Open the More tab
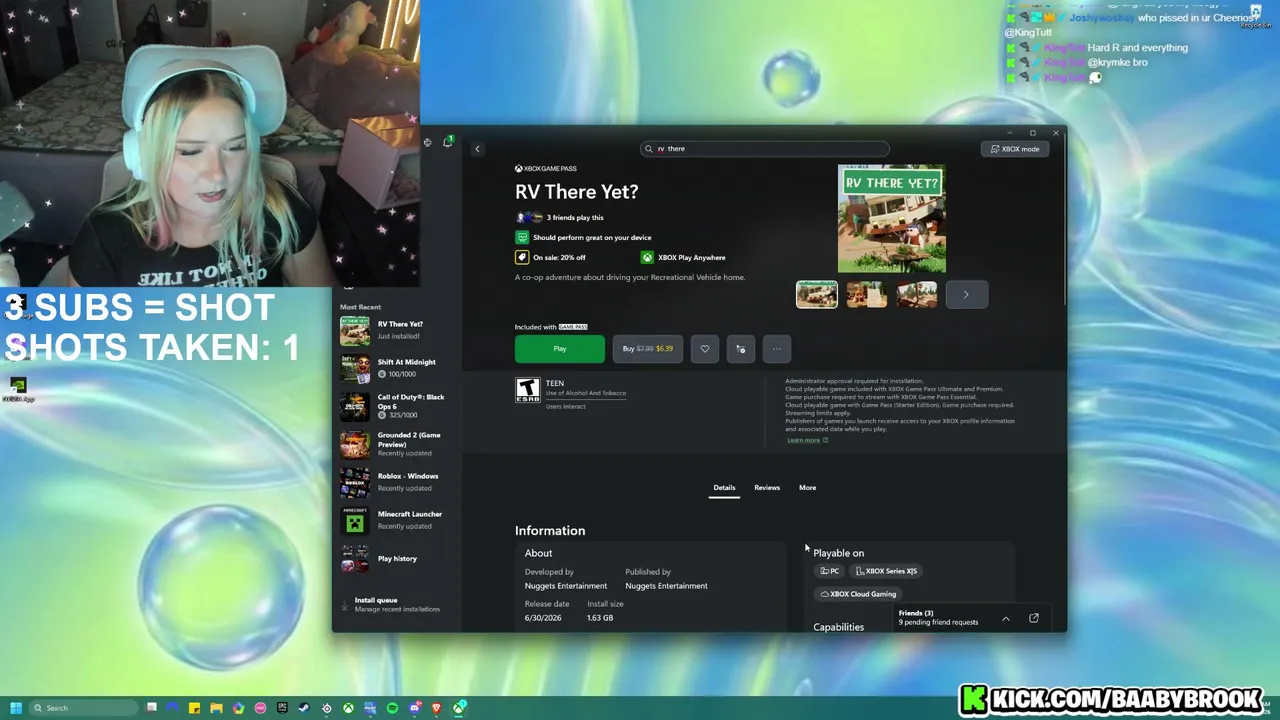Image resolution: width=1280 pixels, height=720 pixels. (x=808, y=488)
